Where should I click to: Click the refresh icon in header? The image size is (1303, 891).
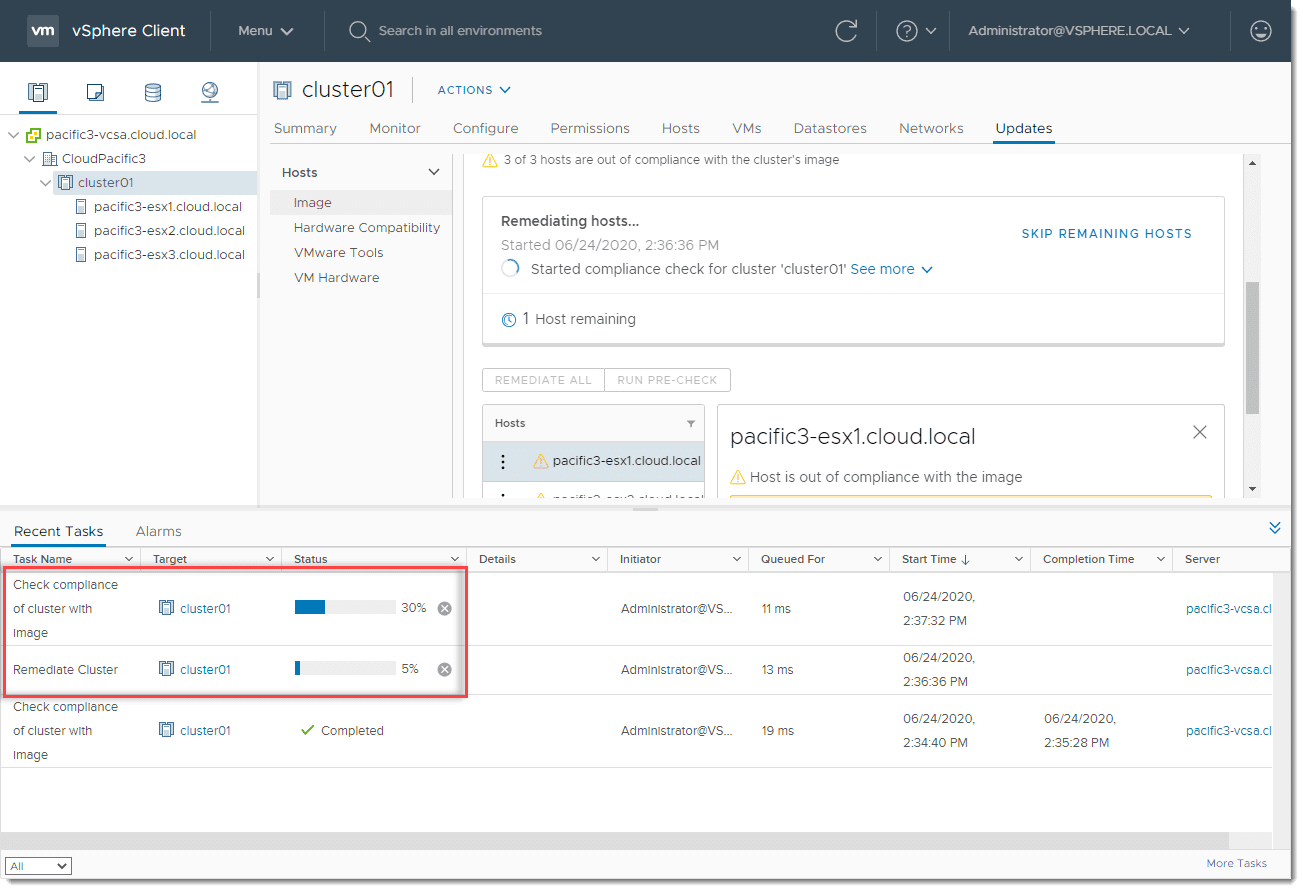pyautogui.click(x=846, y=31)
